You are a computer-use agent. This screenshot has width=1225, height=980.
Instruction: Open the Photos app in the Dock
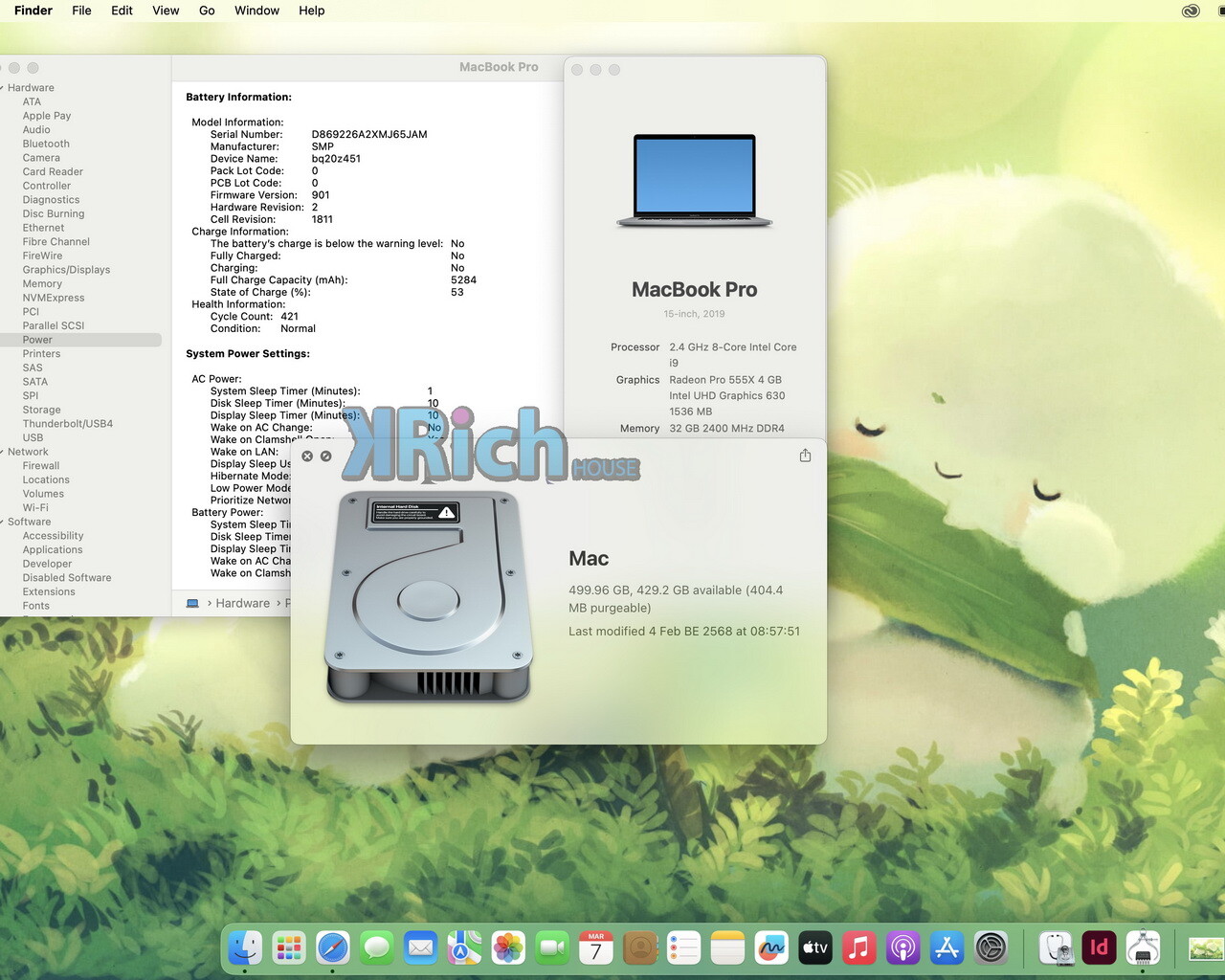[x=508, y=947]
